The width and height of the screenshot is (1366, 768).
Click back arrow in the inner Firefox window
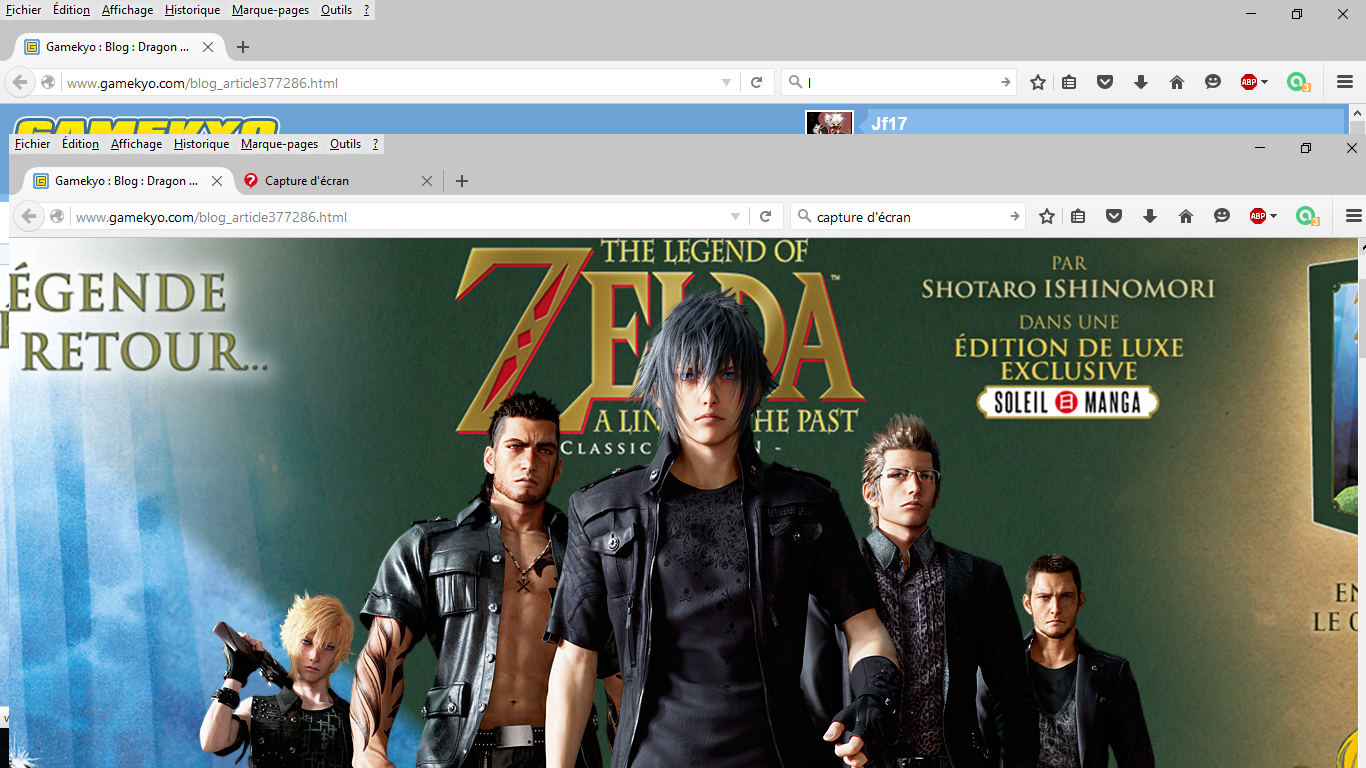[28, 216]
